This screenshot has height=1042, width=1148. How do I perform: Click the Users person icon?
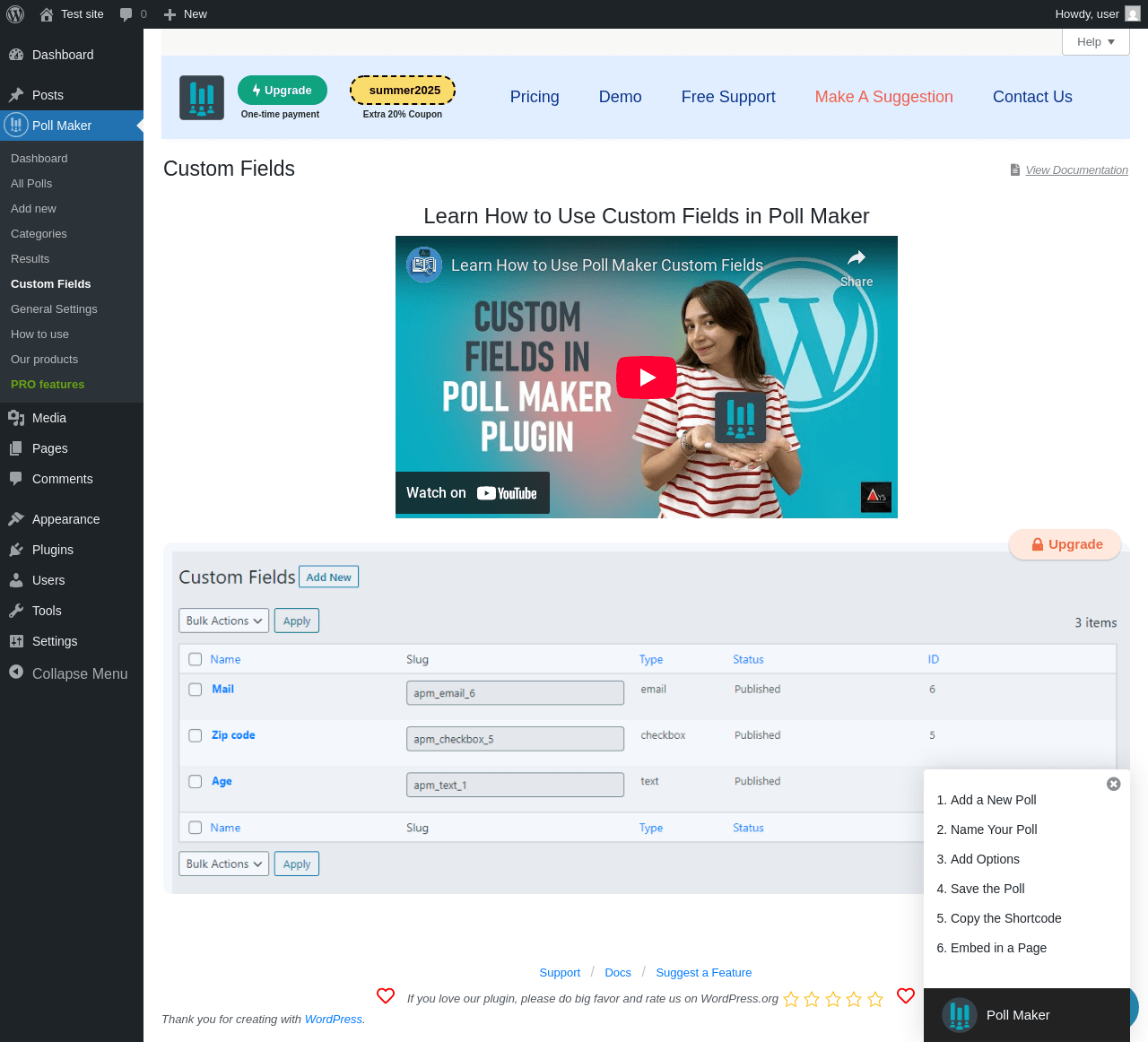point(16,580)
